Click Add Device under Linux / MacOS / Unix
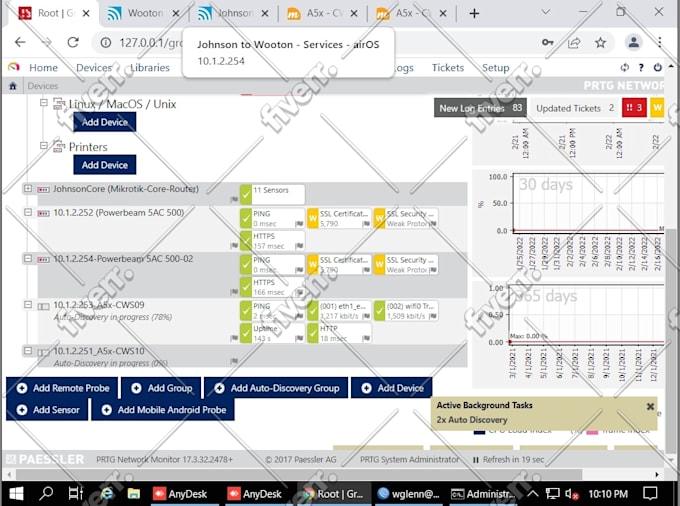This screenshot has width=680, height=506. click(x=105, y=122)
